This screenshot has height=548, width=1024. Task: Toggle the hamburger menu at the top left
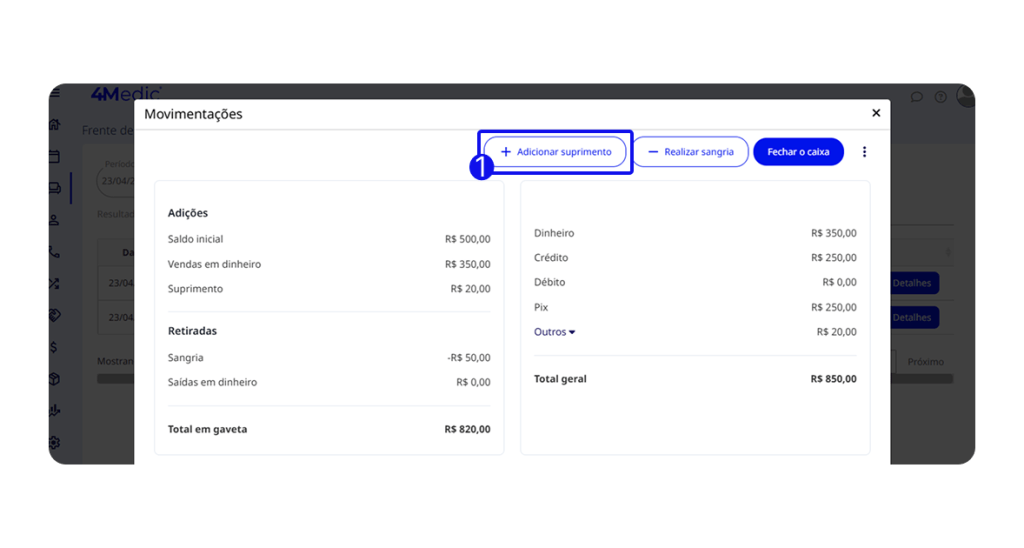point(54,94)
